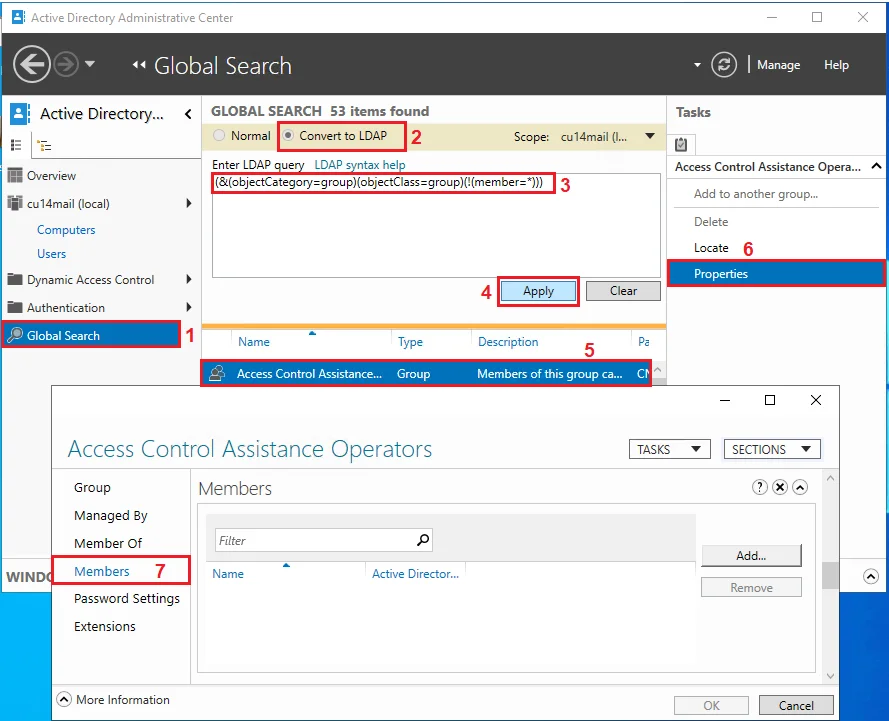Screen dimensions: 889x721
Task: Select the Normal search radio button
Action: 219,136
